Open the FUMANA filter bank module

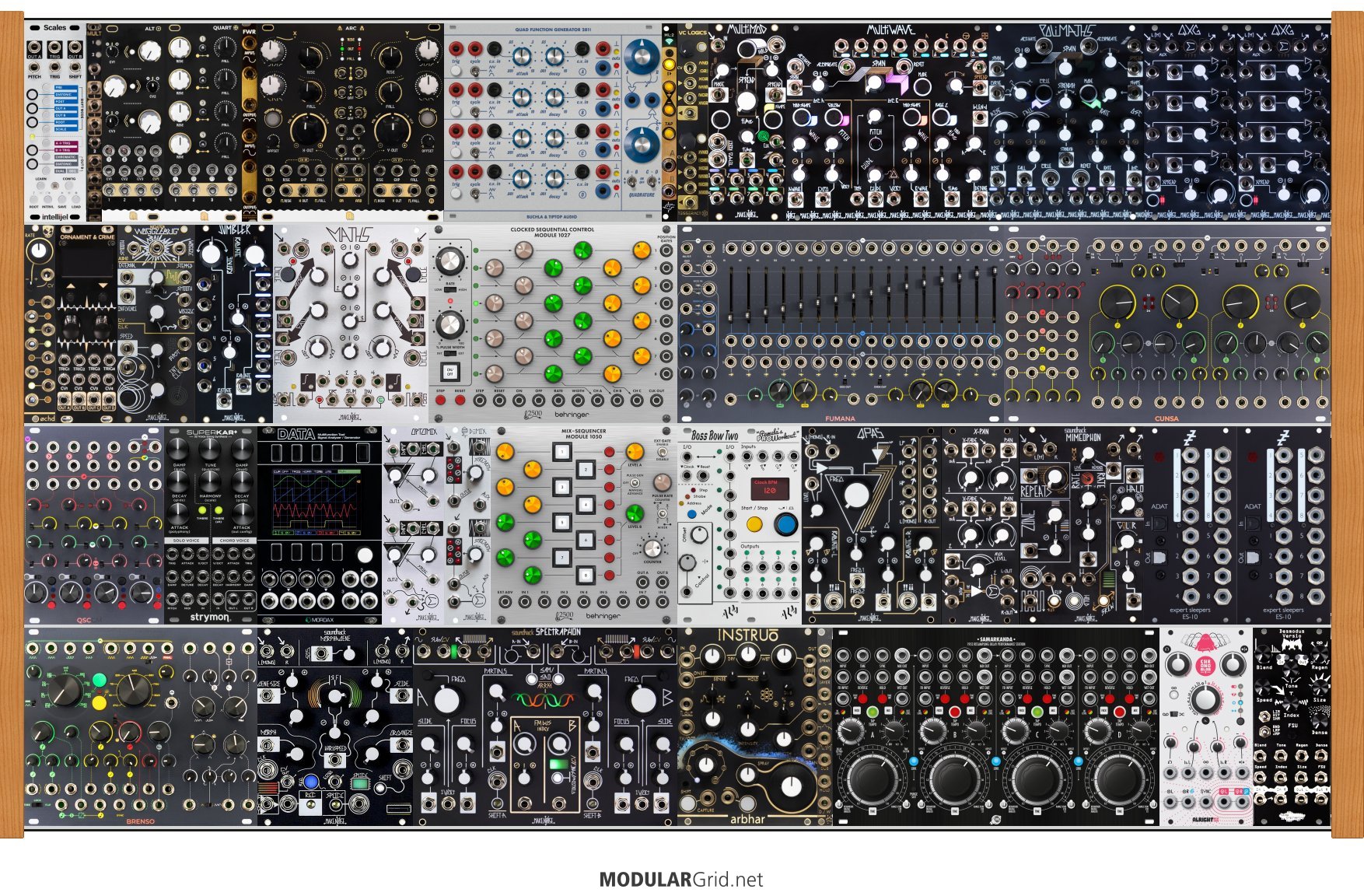[841, 324]
